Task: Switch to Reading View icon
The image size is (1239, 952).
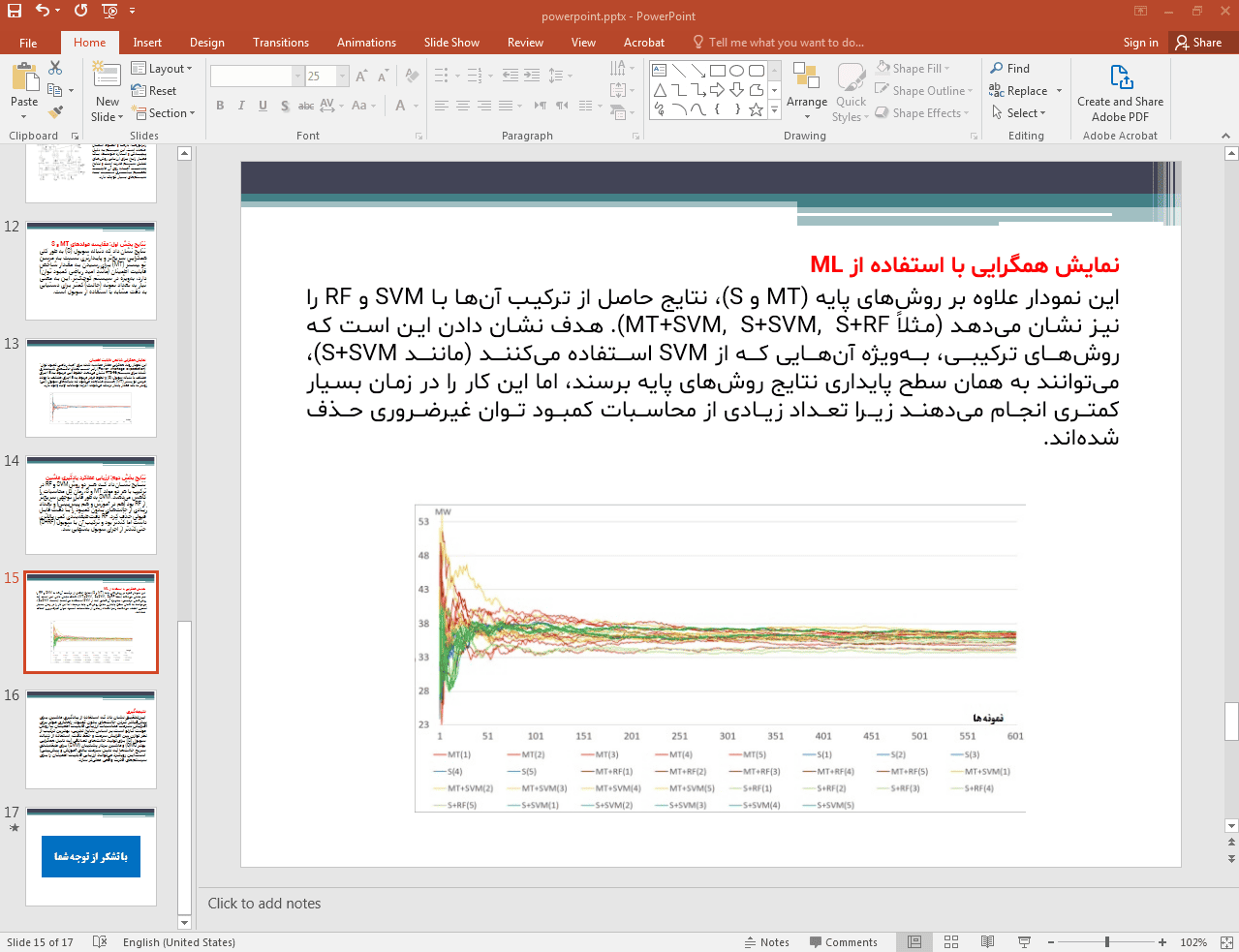Action: (x=987, y=942)
